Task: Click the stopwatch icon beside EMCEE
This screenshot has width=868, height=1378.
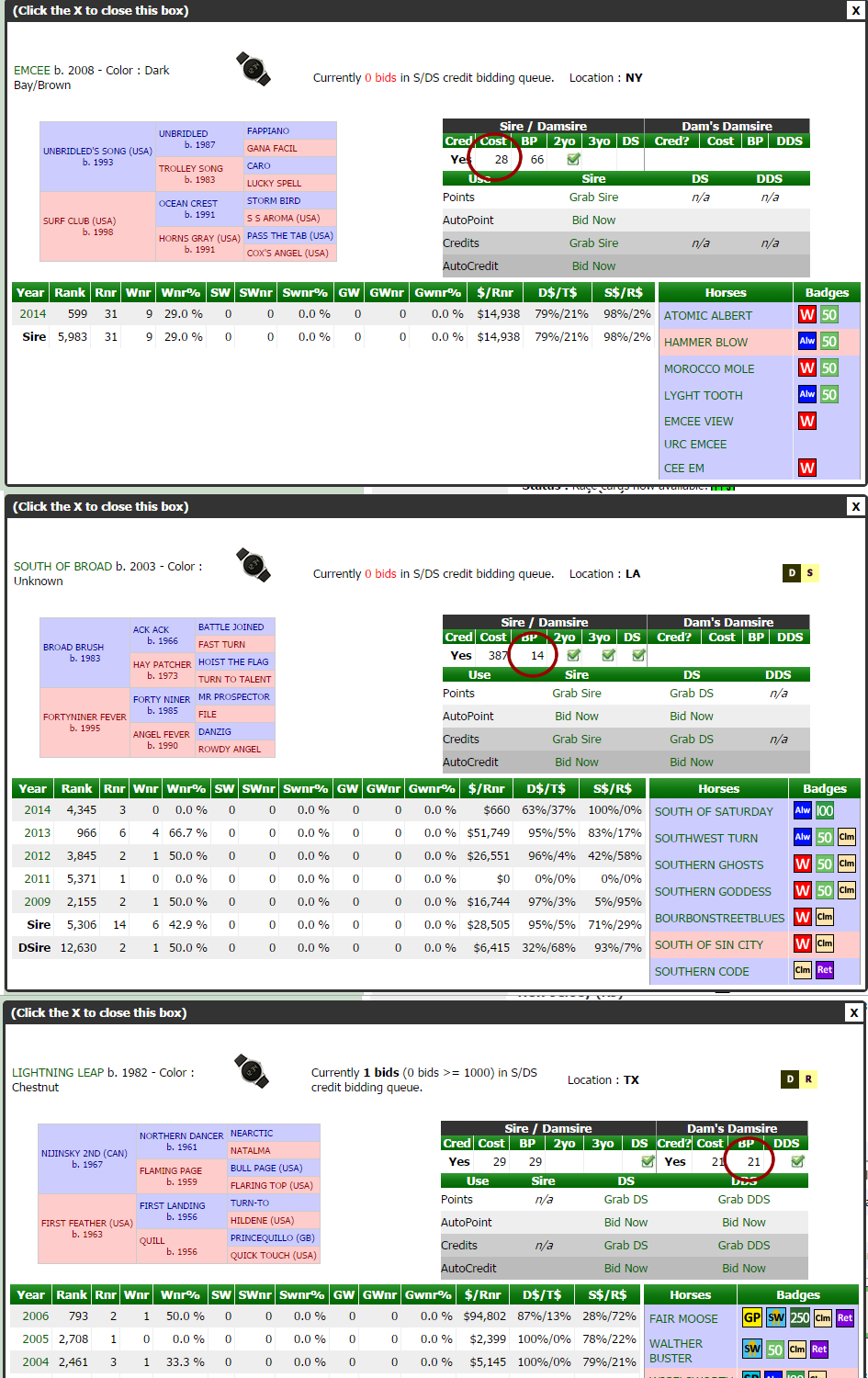Action: click(253, 69)
